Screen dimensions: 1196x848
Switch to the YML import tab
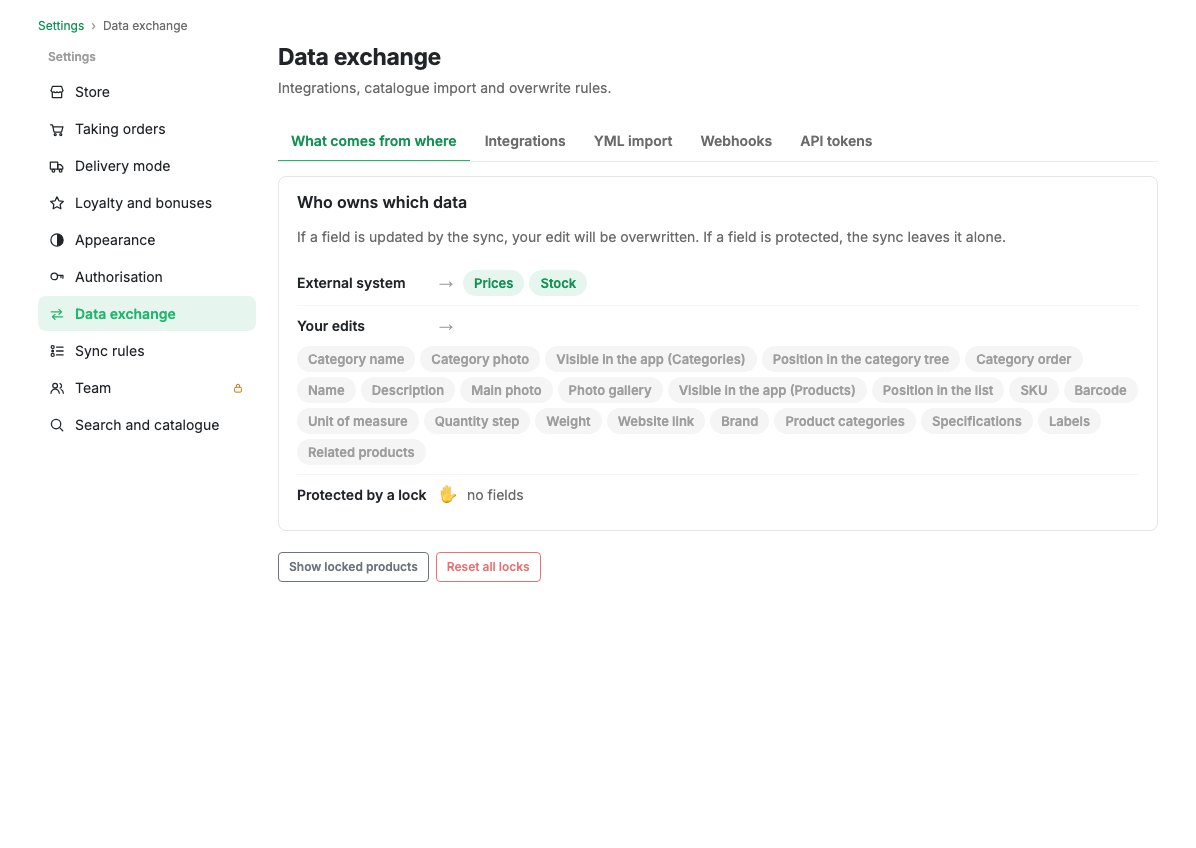click(633, 141)
